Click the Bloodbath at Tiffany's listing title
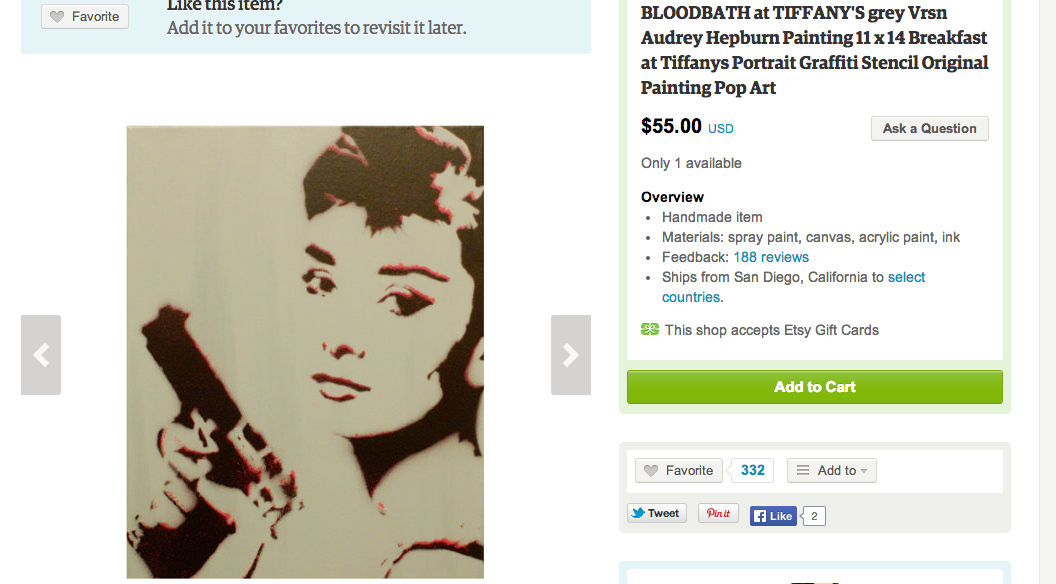This screenshot has height=584, width=1056. pos(814,50)
